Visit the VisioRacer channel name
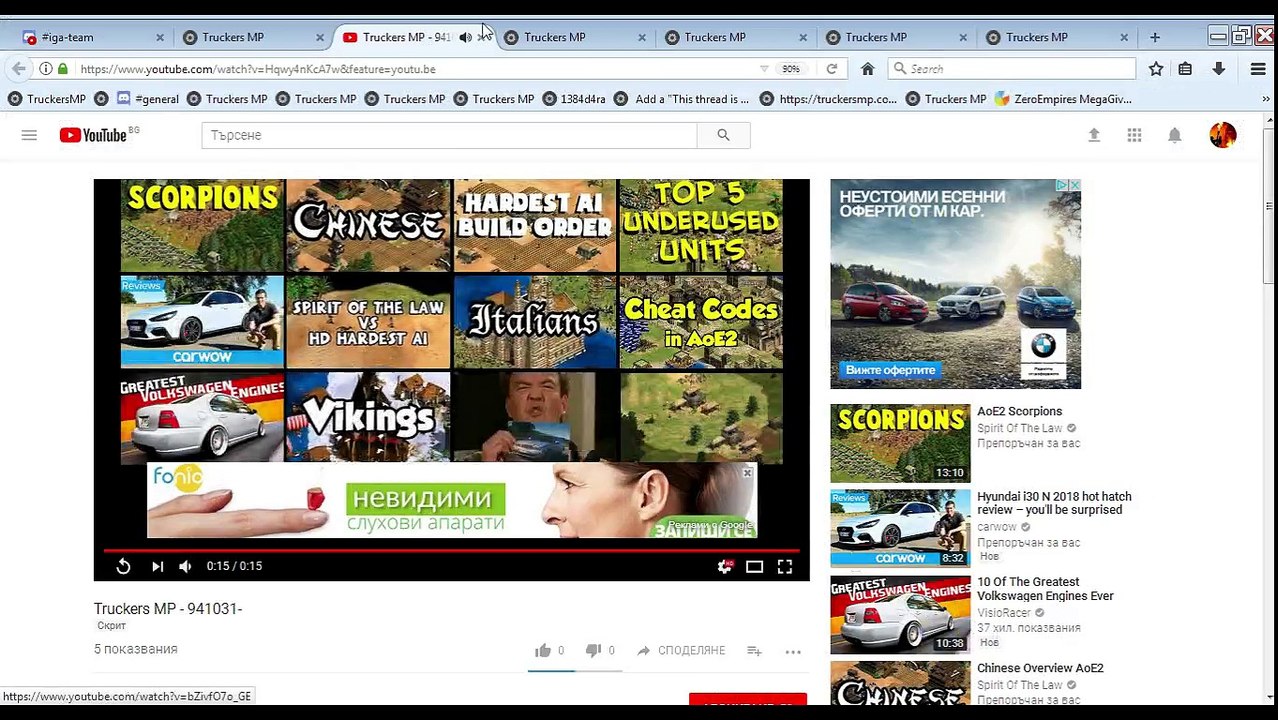This screenshot has height=720, width=1278. point(1003,613)
